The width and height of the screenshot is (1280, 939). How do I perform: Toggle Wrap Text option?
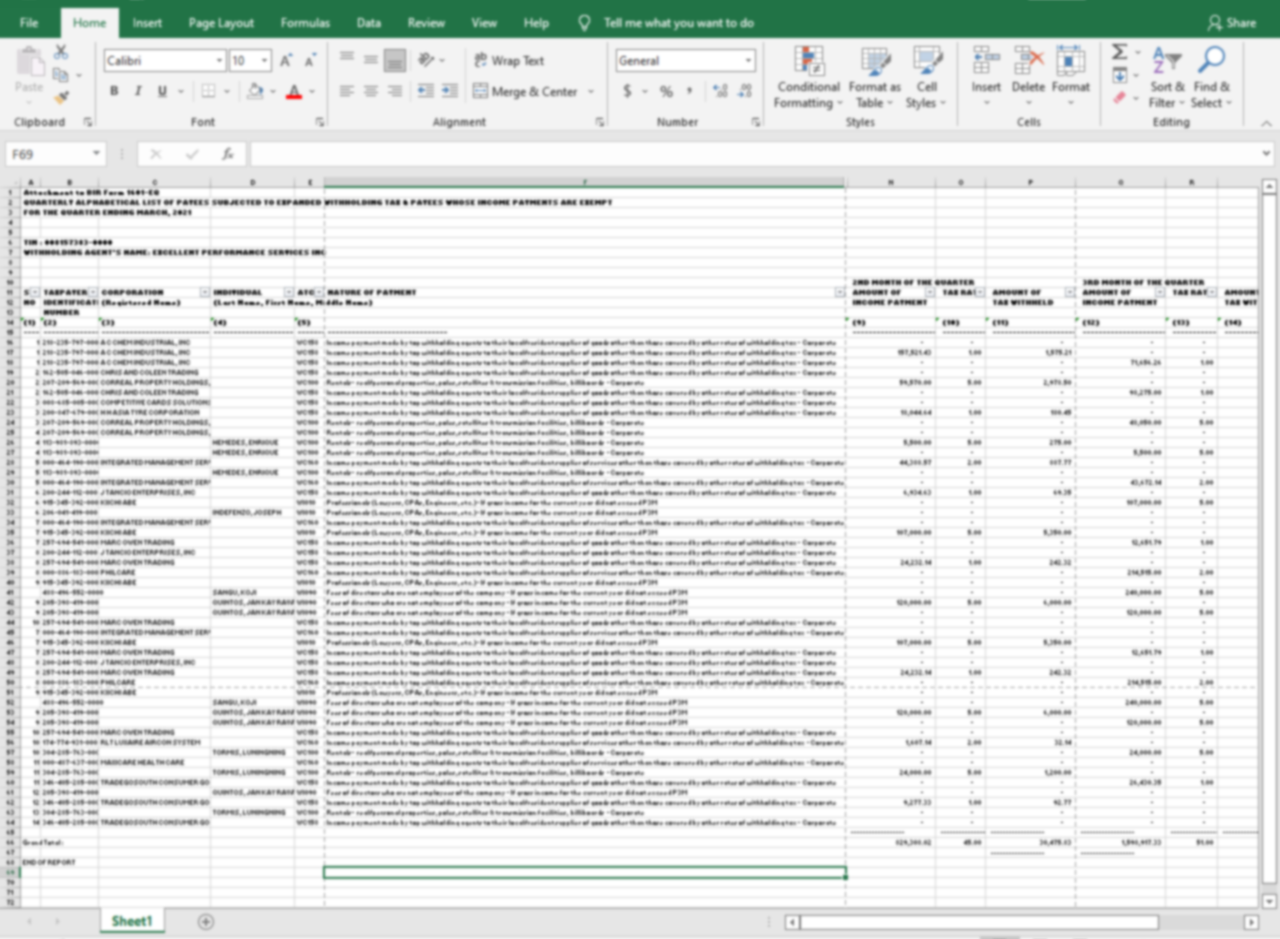(x=508, y=60)
